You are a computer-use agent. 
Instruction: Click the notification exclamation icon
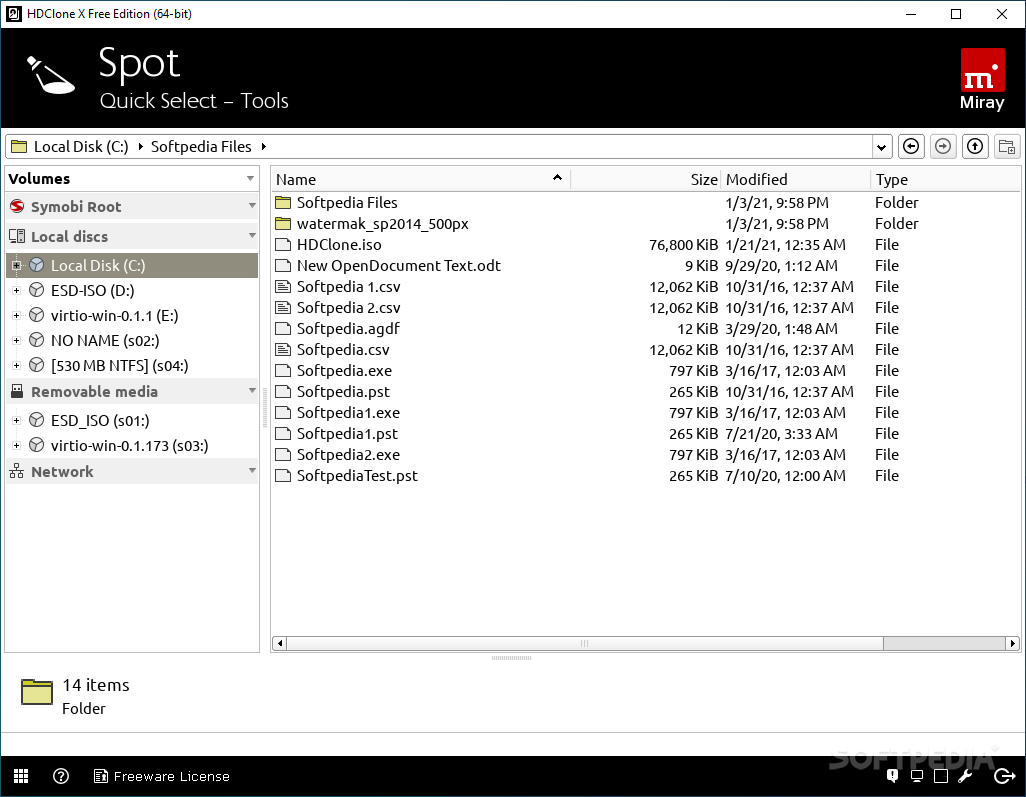(x=892, y=776)
